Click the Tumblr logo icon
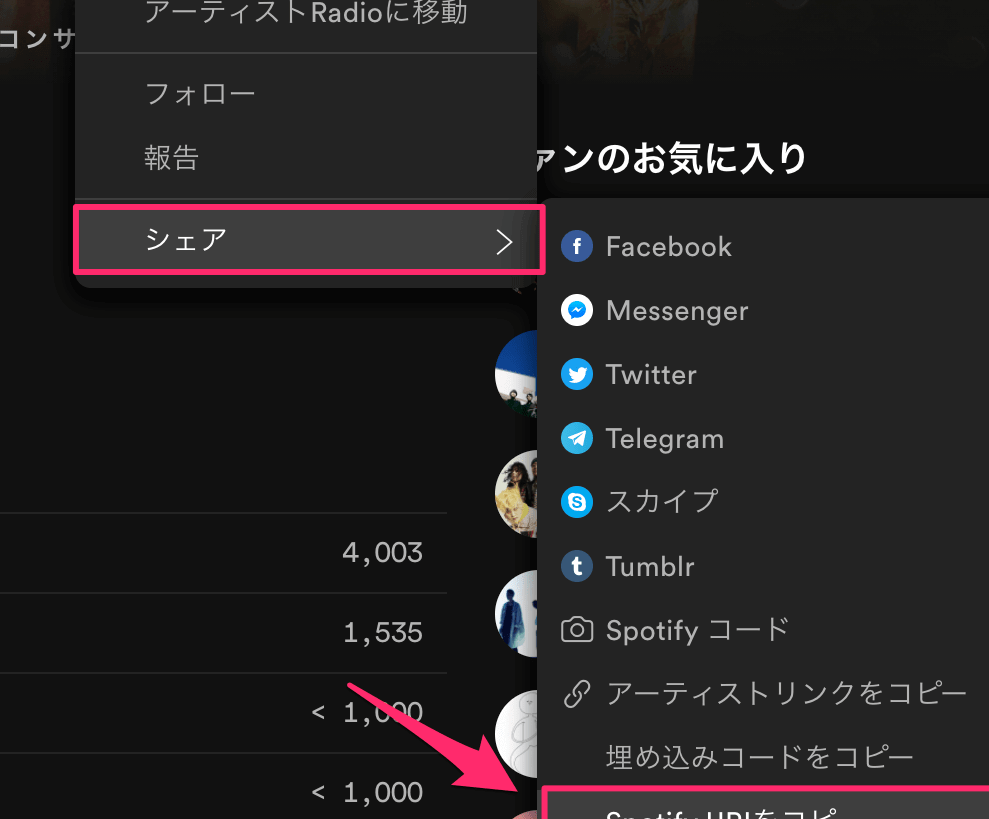Image resolution: width=989 pixels, height=819 pixels. [x=577, y=566]
